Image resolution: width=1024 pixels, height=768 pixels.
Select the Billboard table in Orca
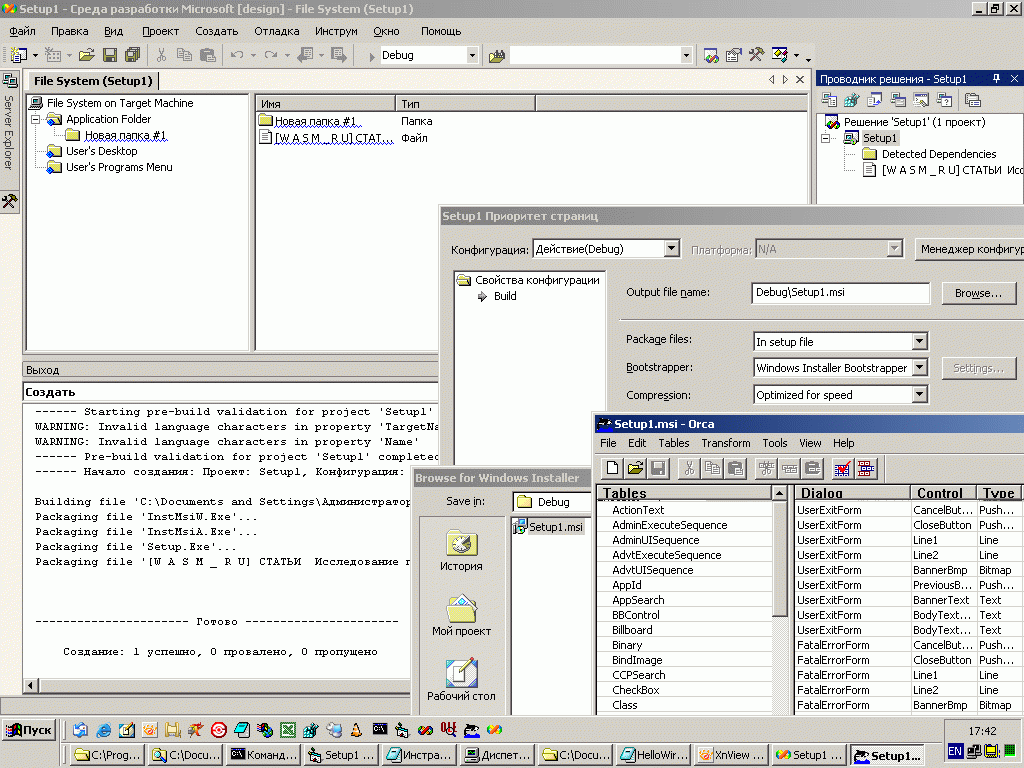point(632,630)
